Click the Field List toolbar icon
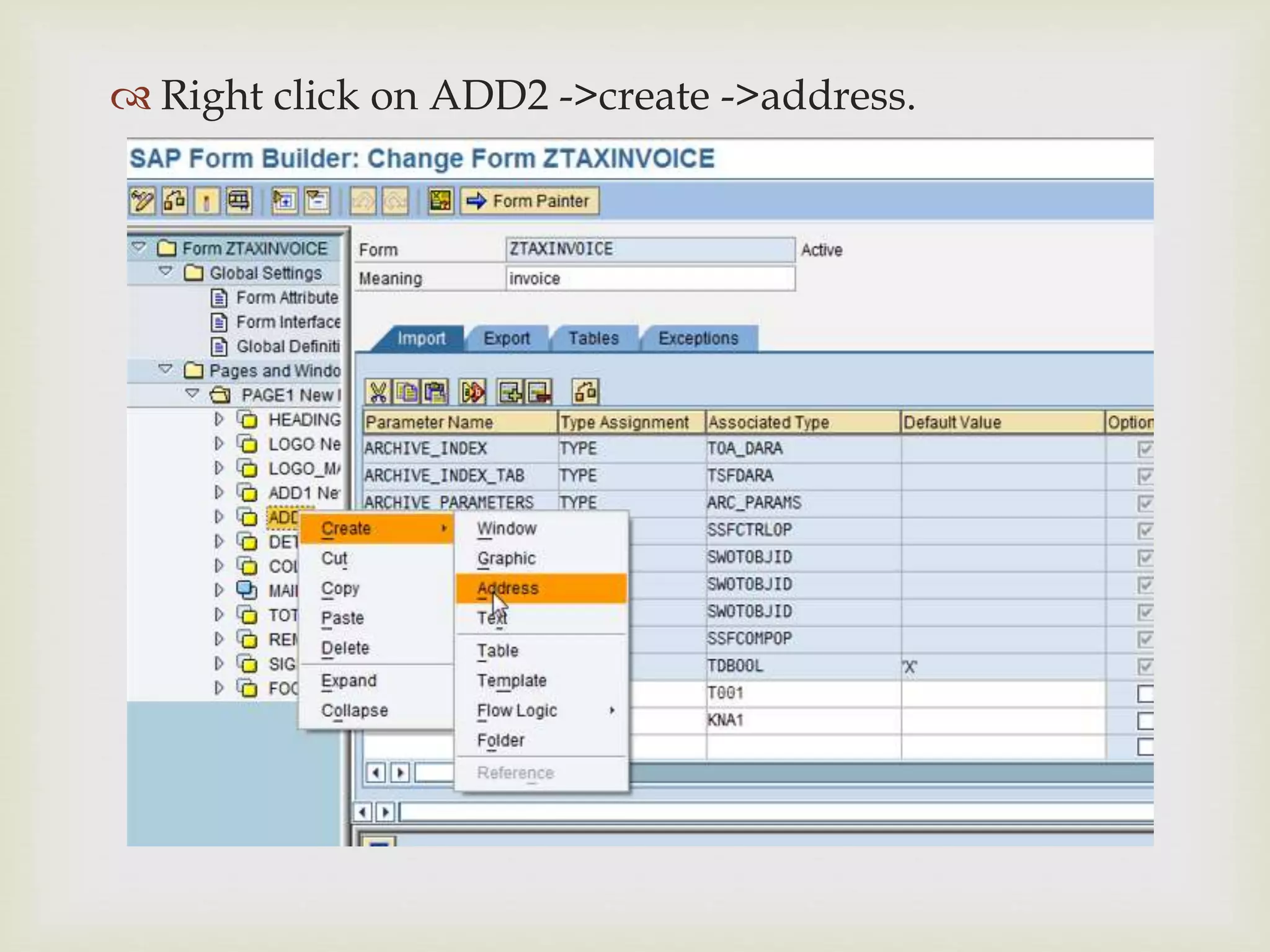1270x952 pixels. point(440,201)
